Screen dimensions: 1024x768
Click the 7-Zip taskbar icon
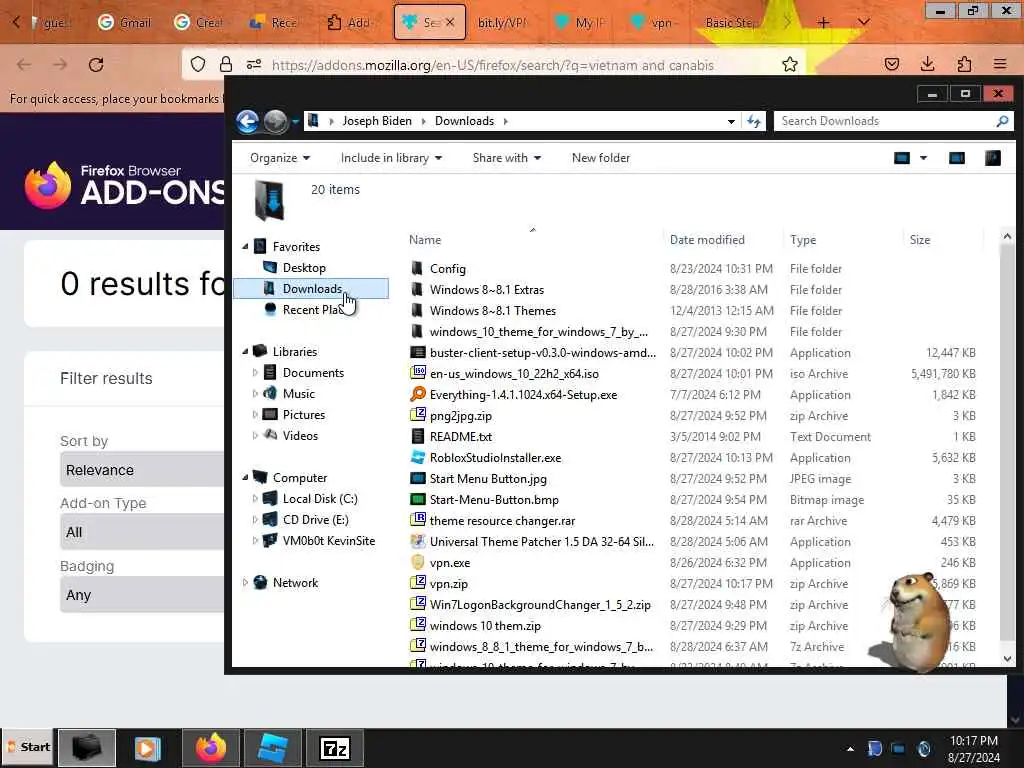coord(335,748)
